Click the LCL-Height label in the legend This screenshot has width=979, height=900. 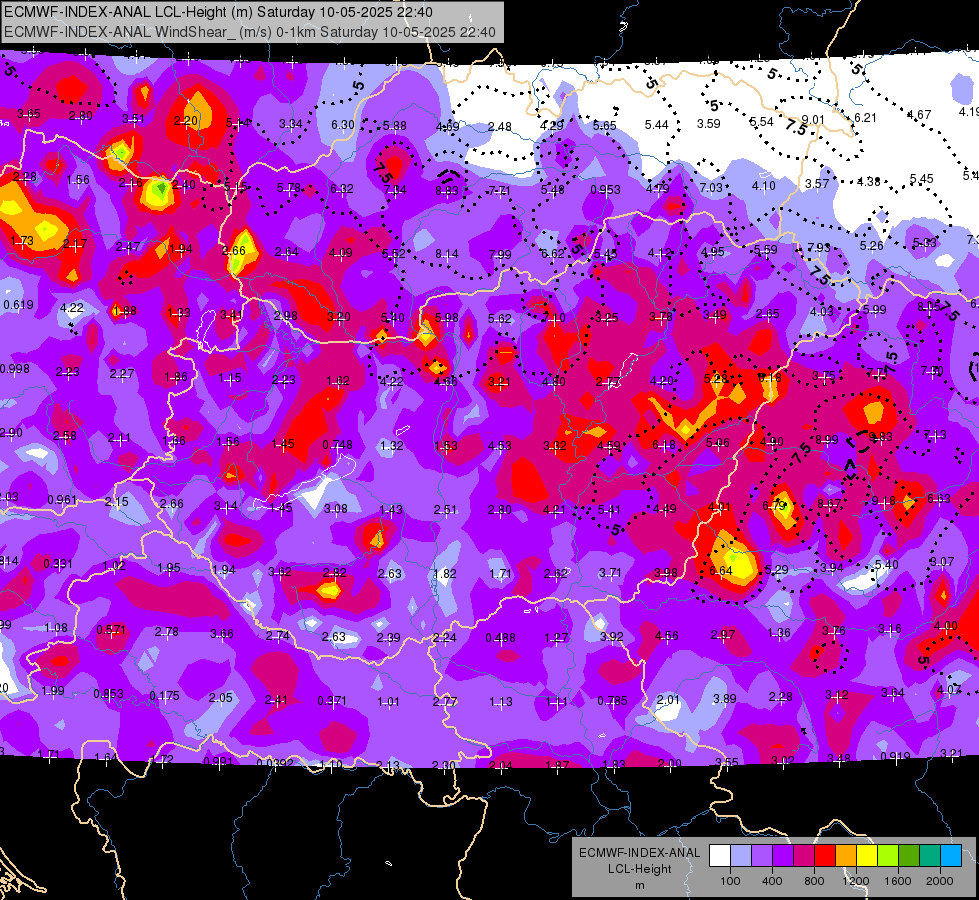(639, 869)
